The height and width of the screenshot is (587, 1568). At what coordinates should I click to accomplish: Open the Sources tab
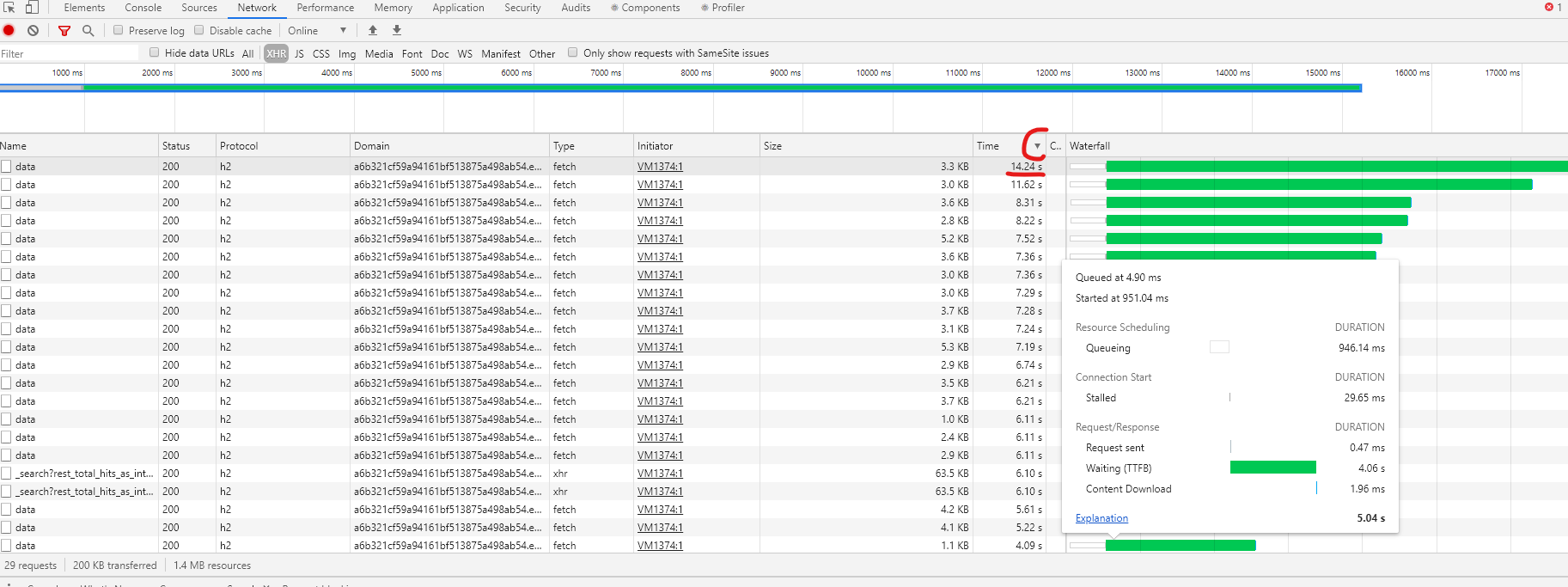pyautogui.click(x=199, y=8)
